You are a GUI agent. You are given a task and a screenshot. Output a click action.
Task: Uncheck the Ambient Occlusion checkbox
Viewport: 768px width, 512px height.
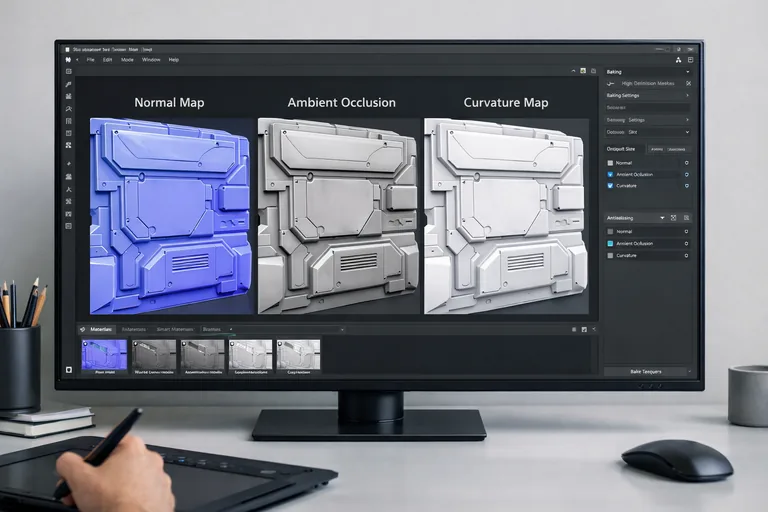pyautogui.click(x=611, y=174)
